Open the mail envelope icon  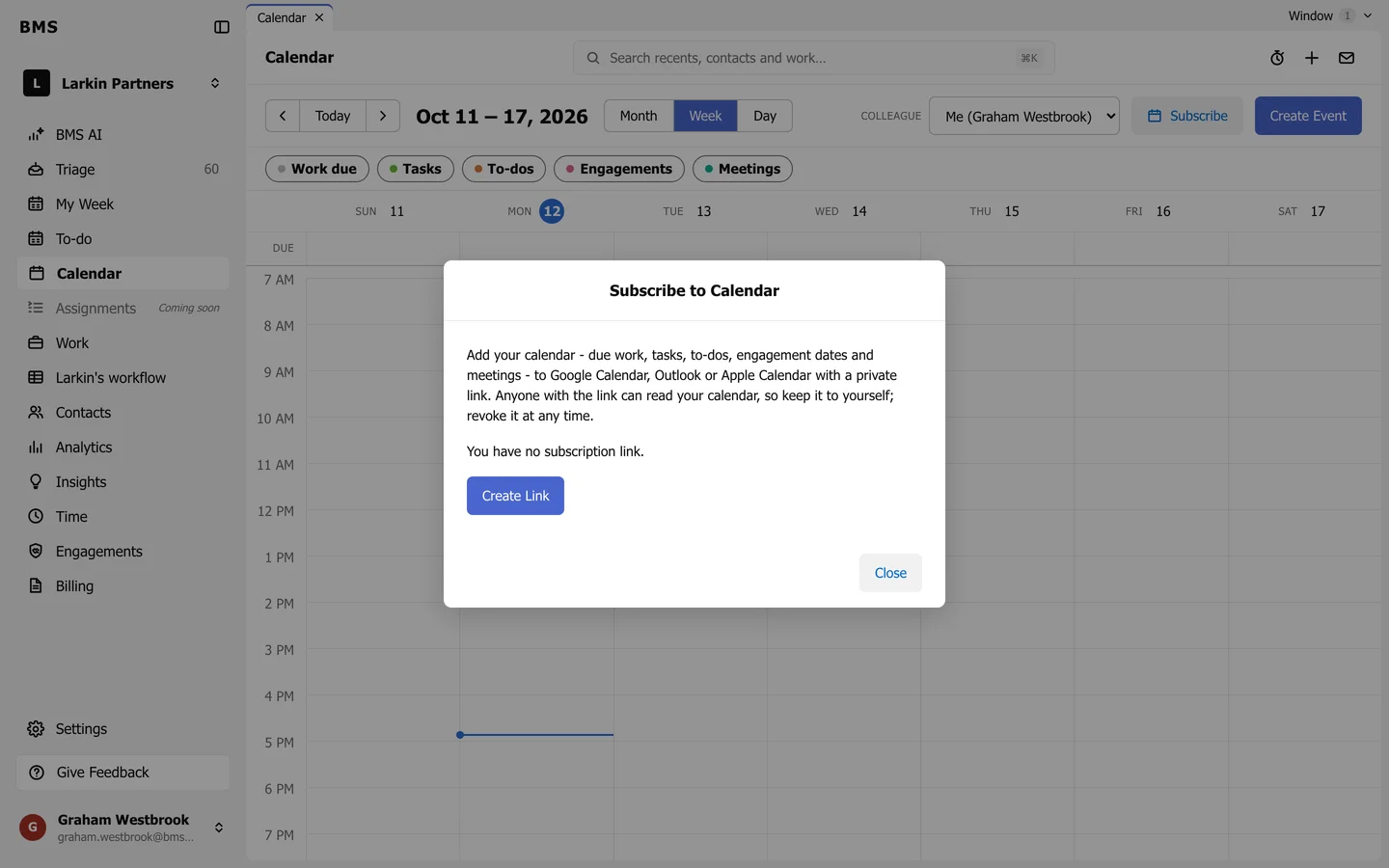[x=1347, y=58]
